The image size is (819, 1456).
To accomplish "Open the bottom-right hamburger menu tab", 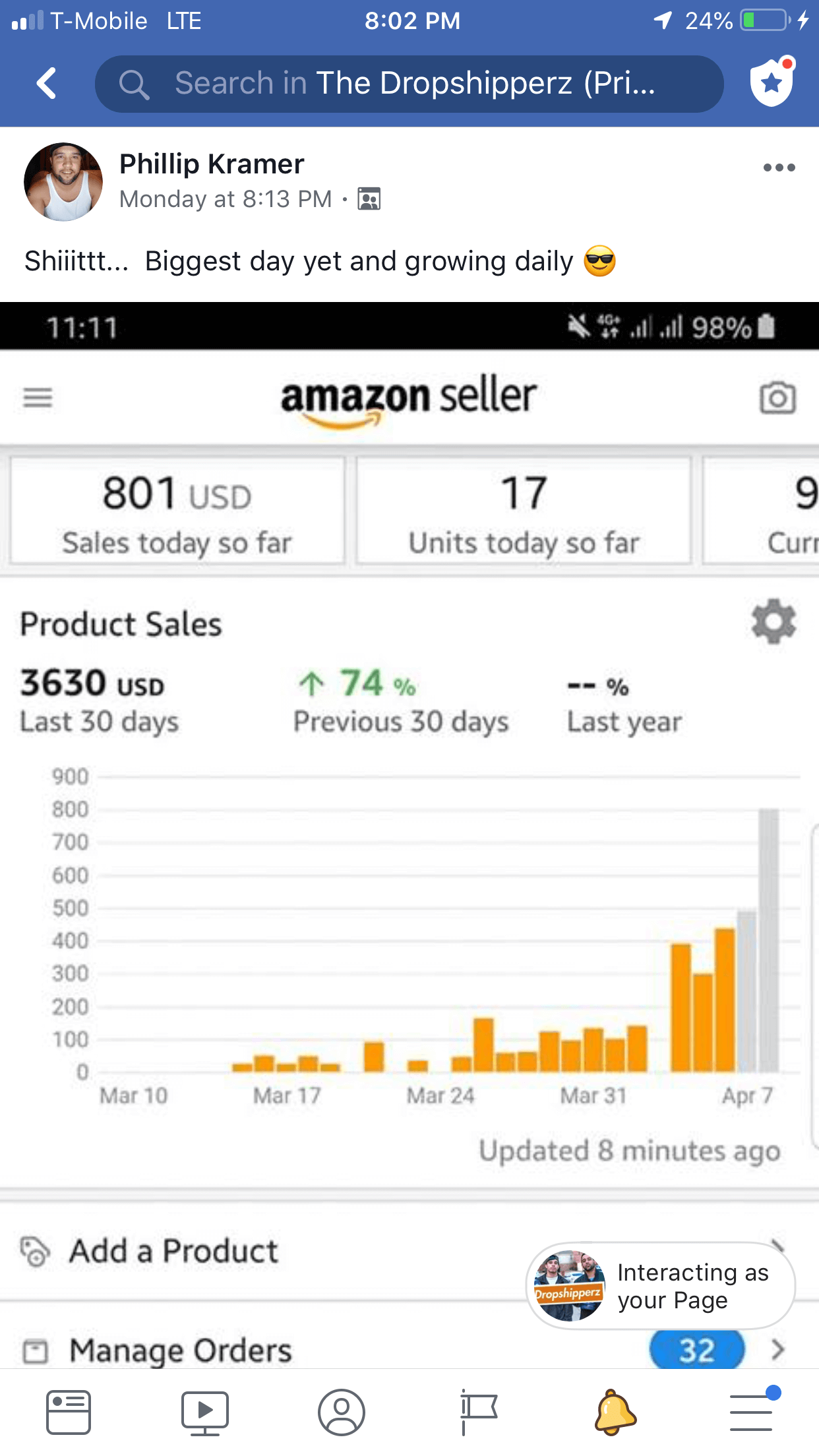I will point(752,1412).
